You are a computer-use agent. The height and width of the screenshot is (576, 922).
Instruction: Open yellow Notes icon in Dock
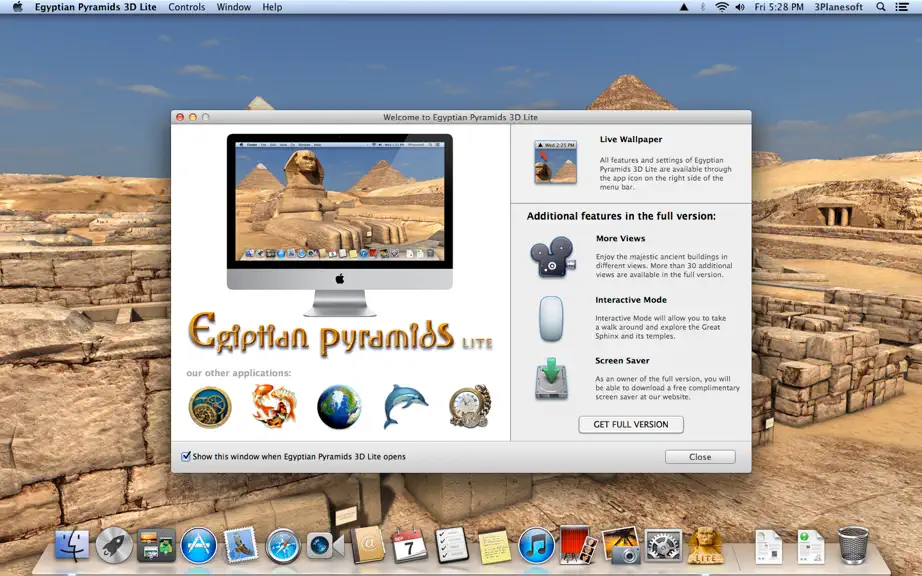(x=495, y=547)
